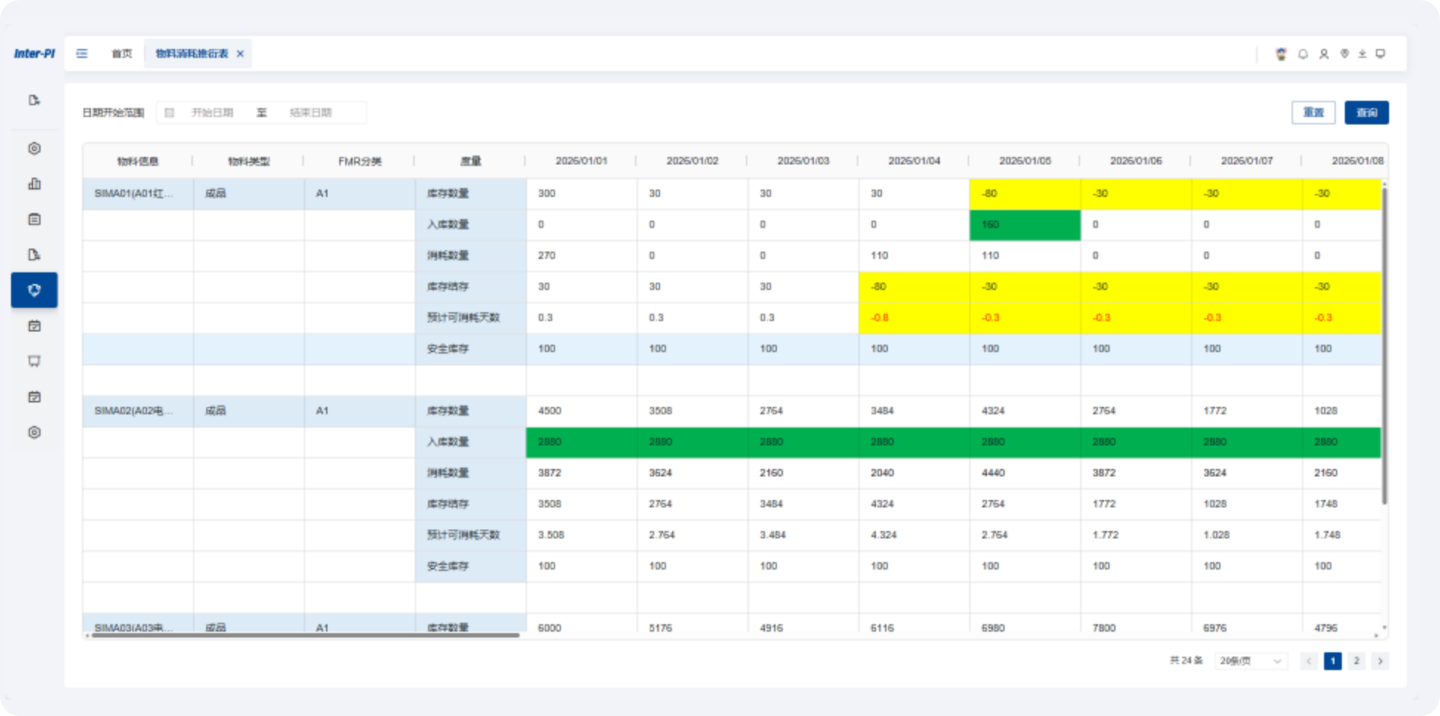Viewport: 1440px width, 716px height.
Task: Close the 物料消耗推衍表 tab
Action: click(240, 54)
